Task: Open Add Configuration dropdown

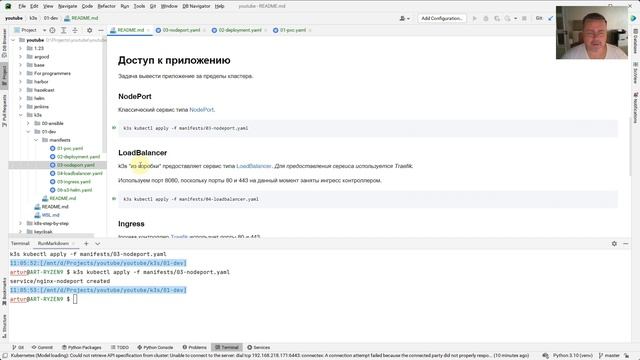Action: pos(442,18)
